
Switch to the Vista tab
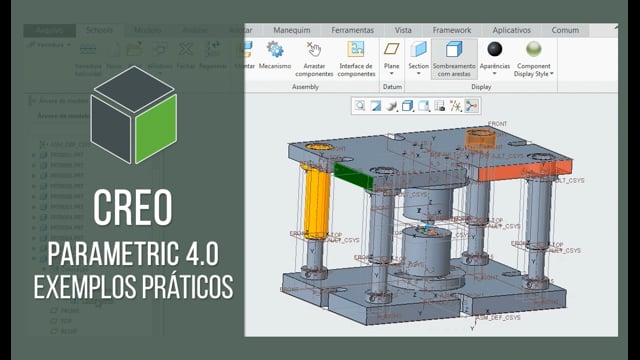(x=403, y=30)
